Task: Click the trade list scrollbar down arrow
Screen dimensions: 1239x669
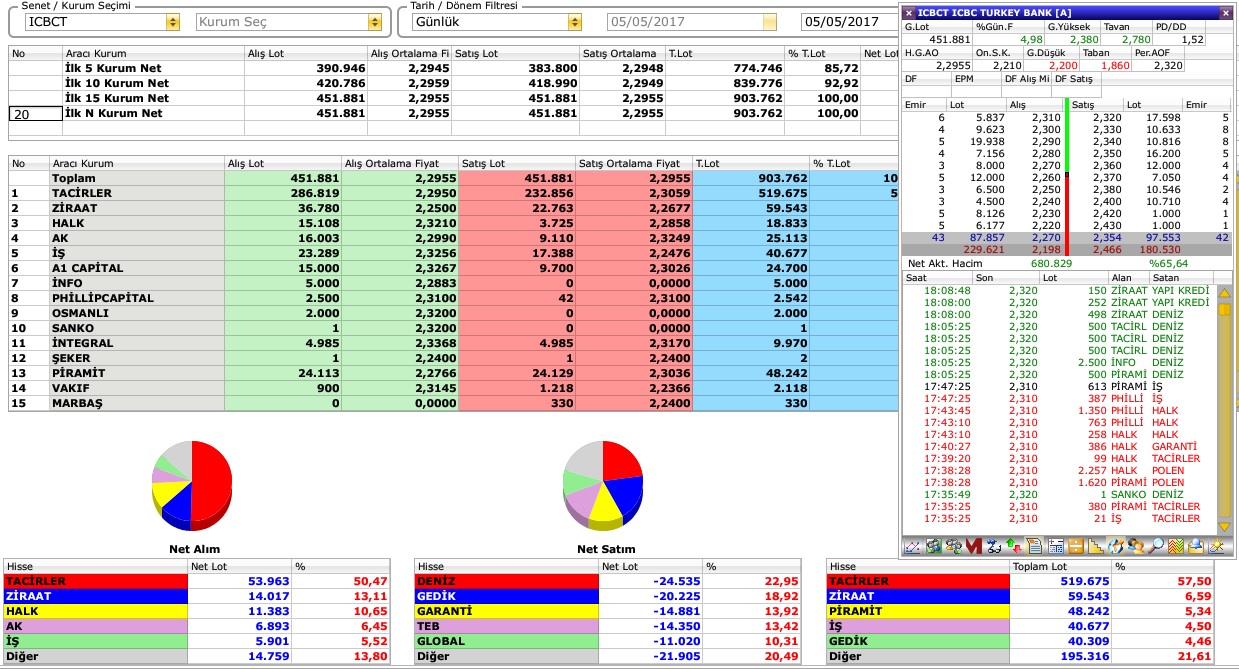Action: click(1224, 526)
